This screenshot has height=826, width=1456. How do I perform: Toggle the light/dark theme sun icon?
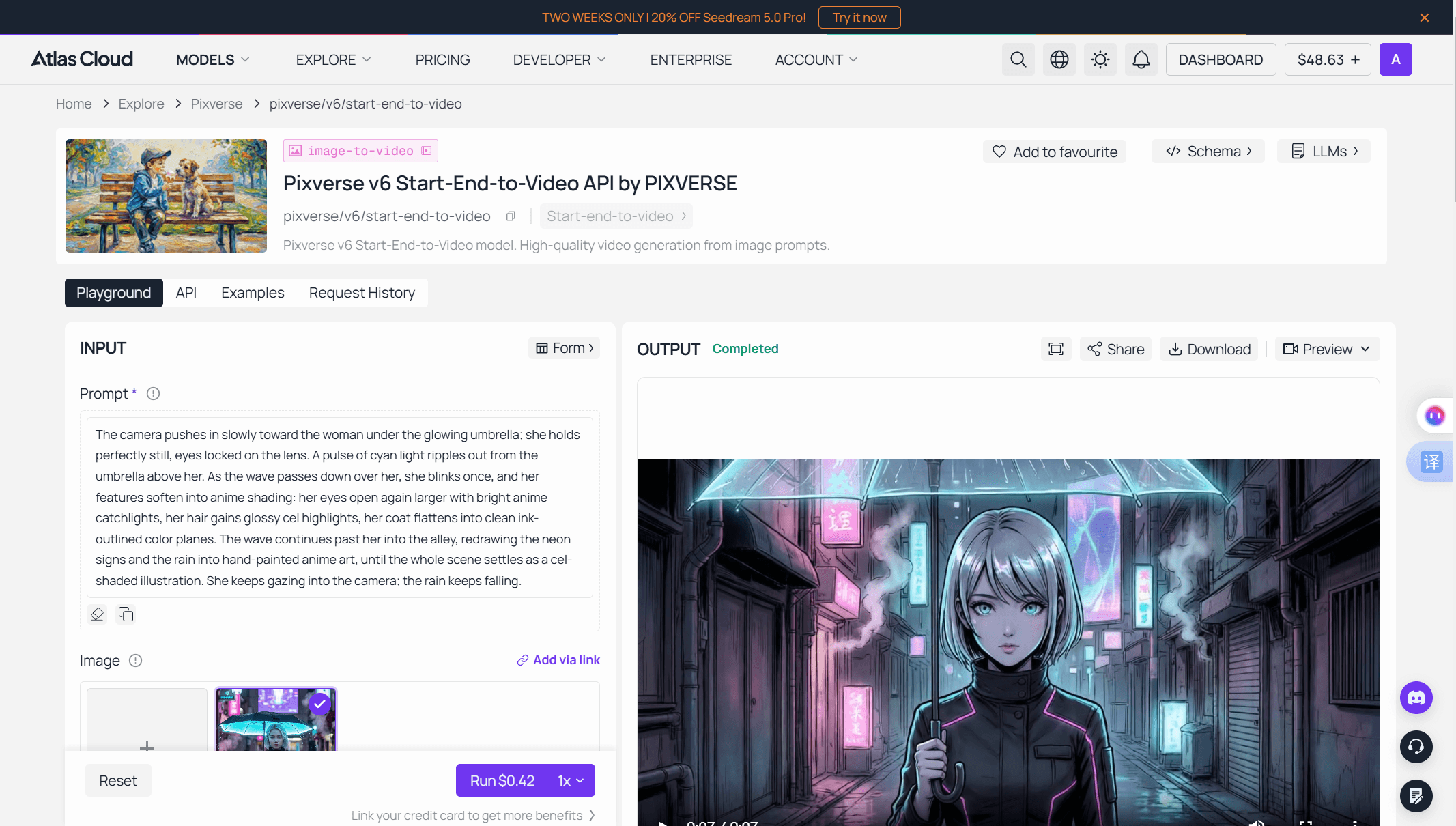tap(1100, 59)
